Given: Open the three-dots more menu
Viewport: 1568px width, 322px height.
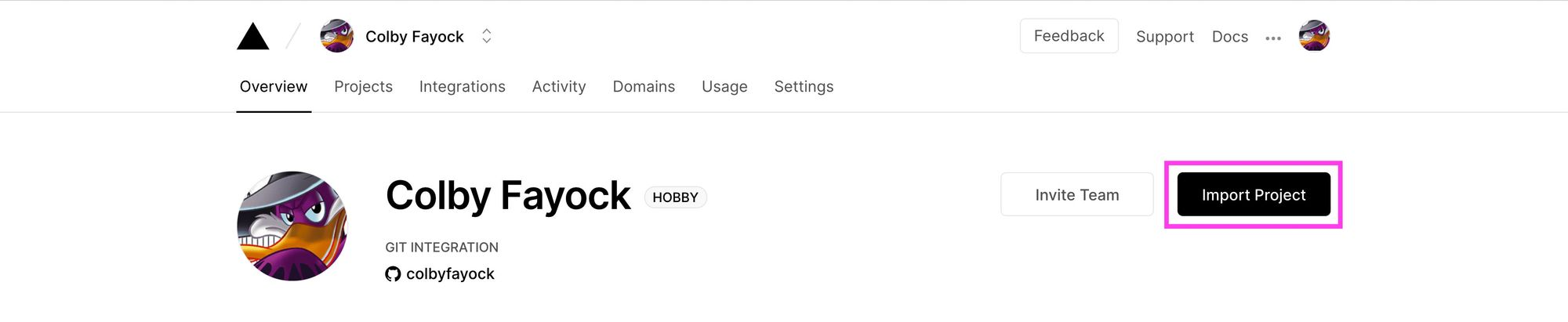Looking at the screenshot, I should point(1273,38).
